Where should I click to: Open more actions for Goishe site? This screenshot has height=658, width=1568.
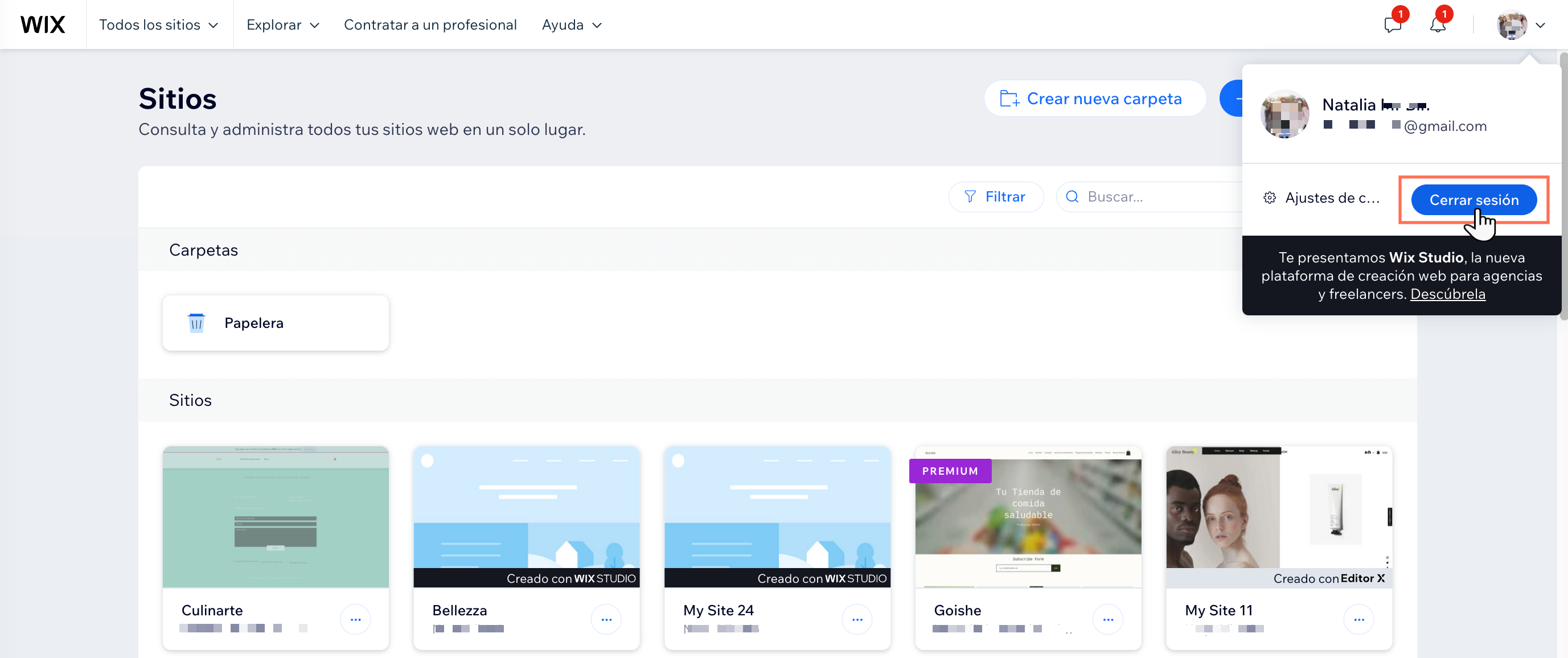click(1108, 619)
